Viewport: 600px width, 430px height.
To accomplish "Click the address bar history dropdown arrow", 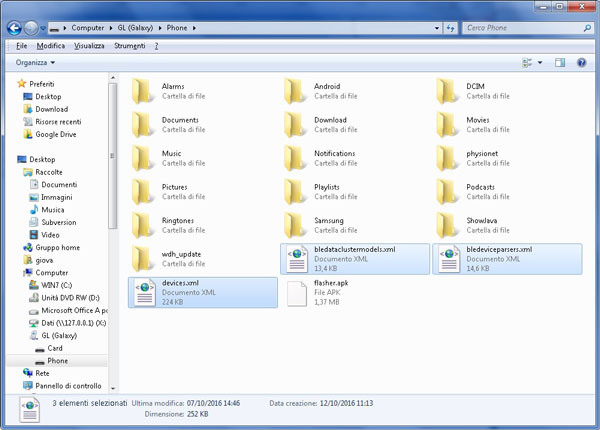I will (x=437, y=28).
